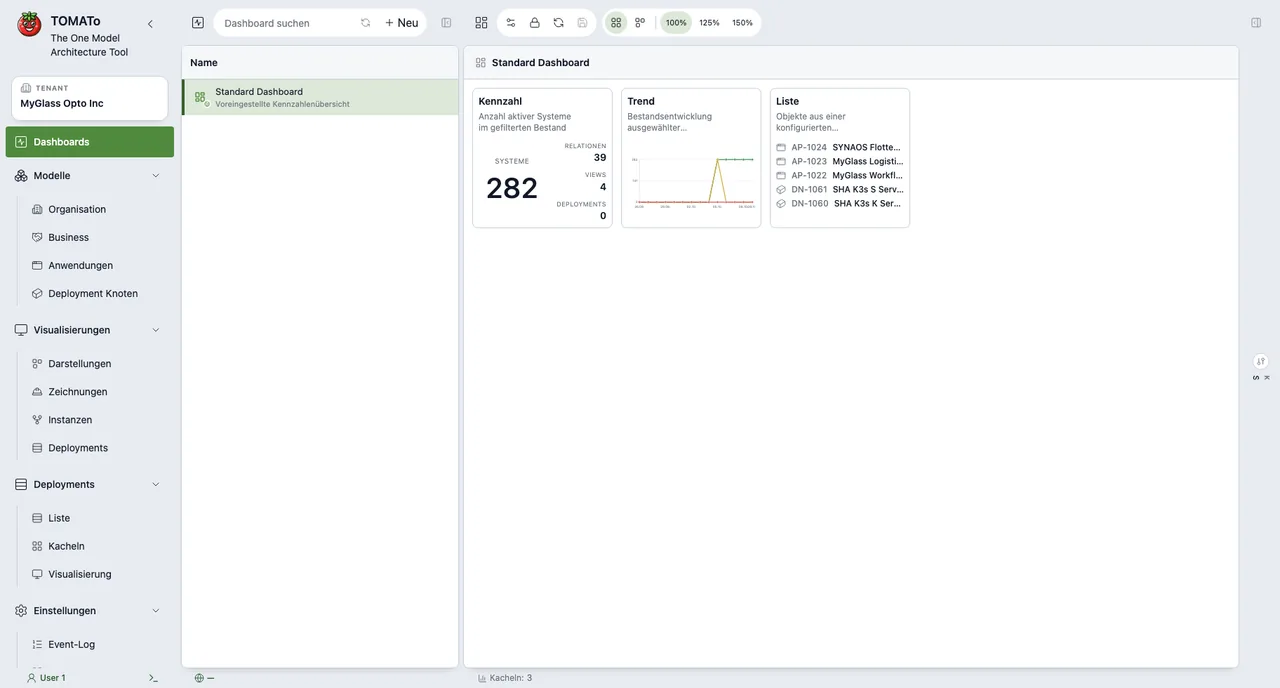This screenshot has width=1280, height=688.
Task: Open Instanzen in the sidebar
Action: tap(70, 420)
